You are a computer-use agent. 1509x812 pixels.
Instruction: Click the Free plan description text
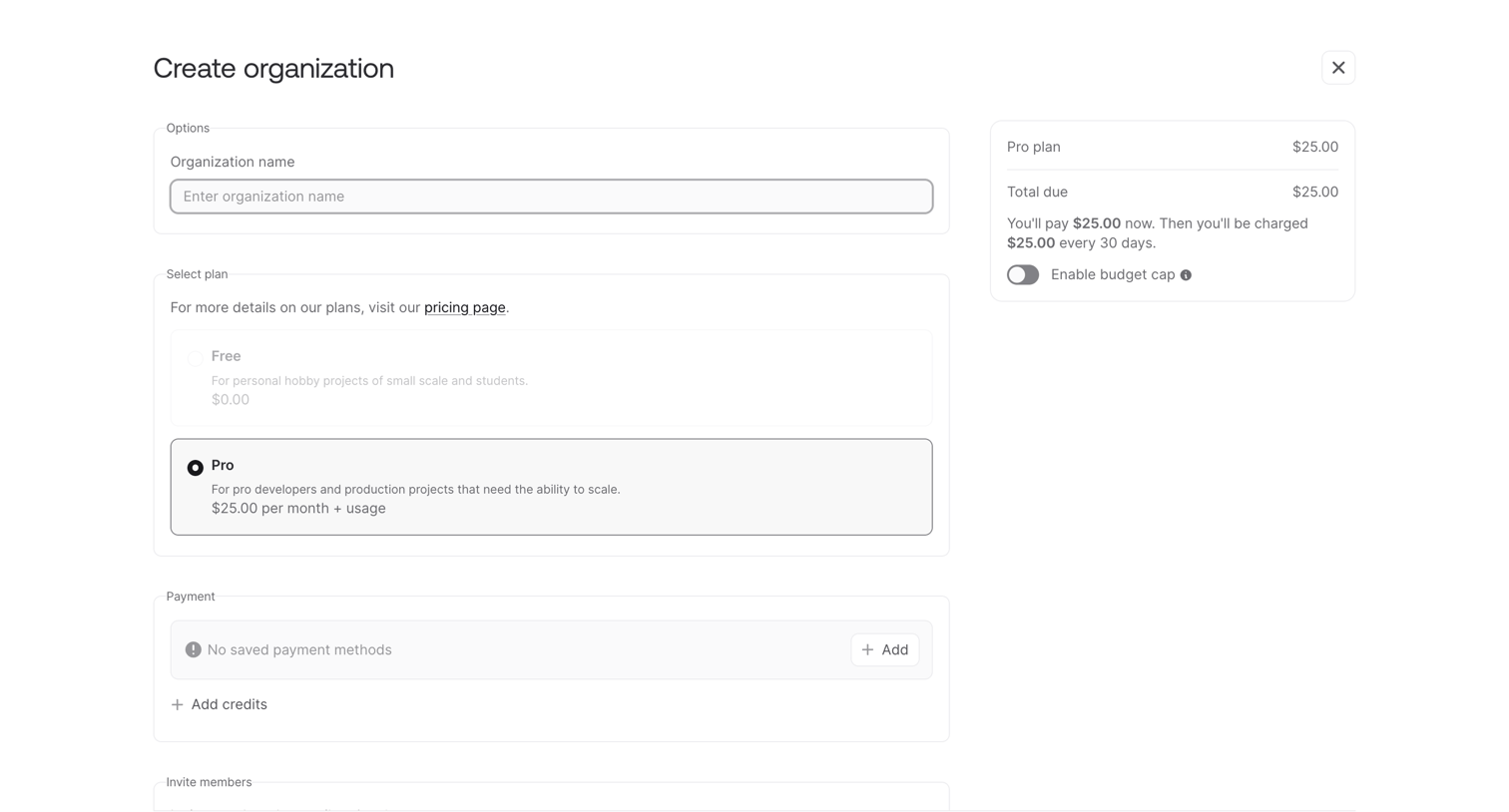pos(369,380)
